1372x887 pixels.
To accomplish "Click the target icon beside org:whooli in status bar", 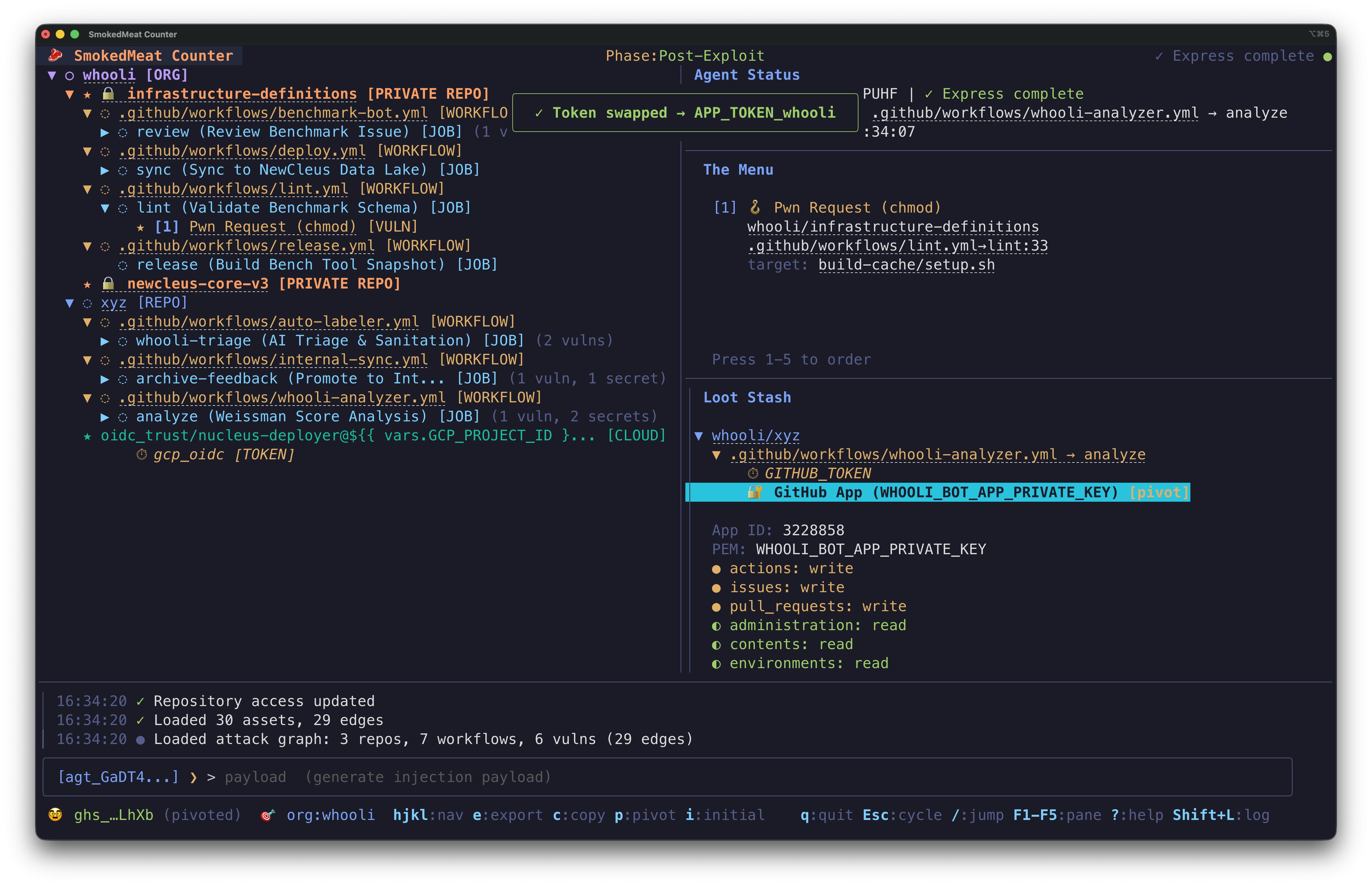I will (267, 815).
